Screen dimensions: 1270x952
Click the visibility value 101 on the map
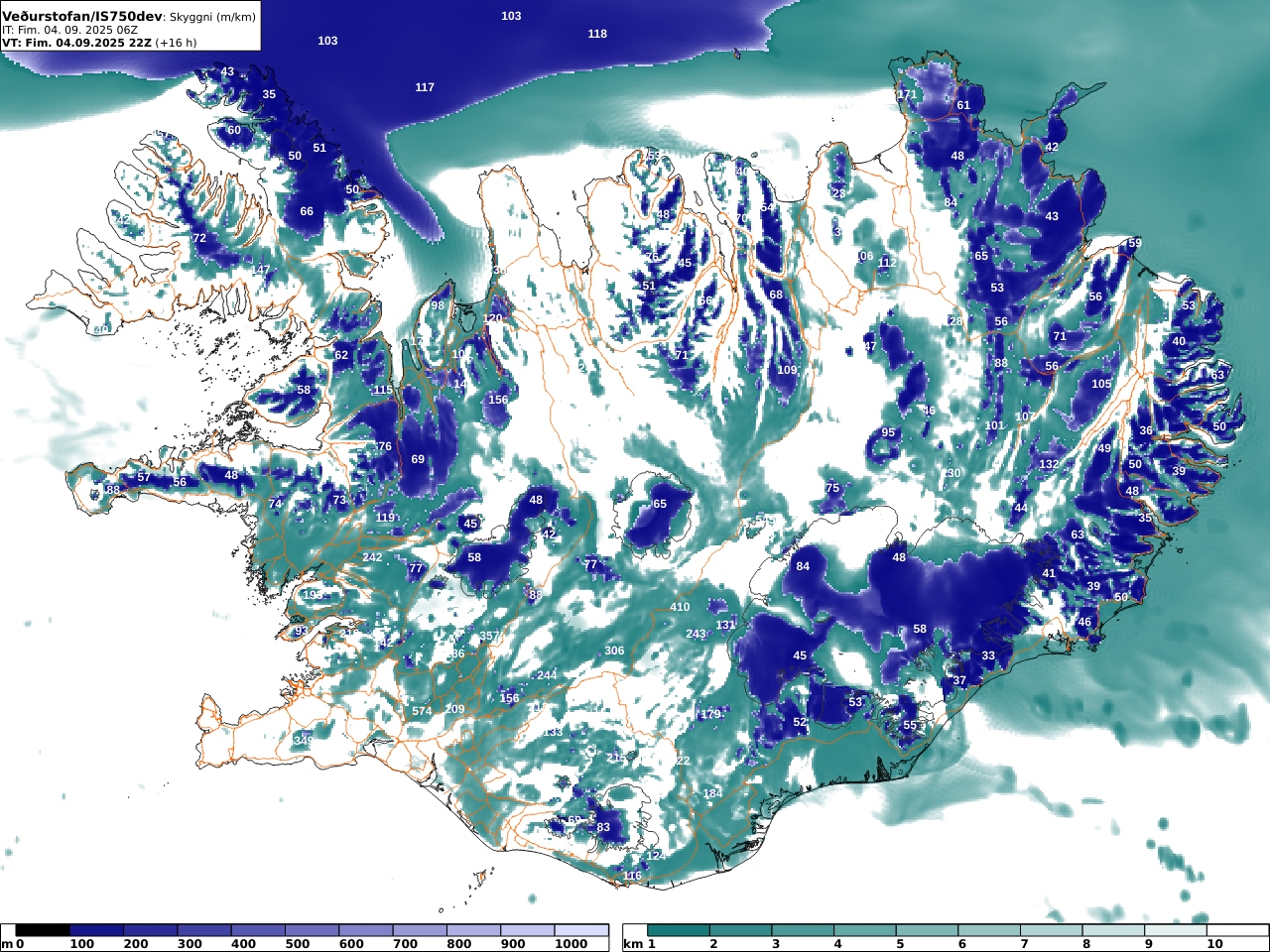[x=994, y=425]
